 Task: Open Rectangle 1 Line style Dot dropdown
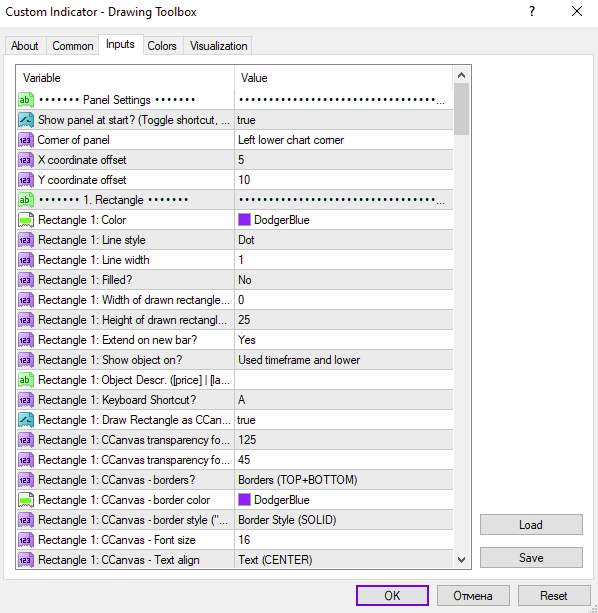tap(344, 240)
